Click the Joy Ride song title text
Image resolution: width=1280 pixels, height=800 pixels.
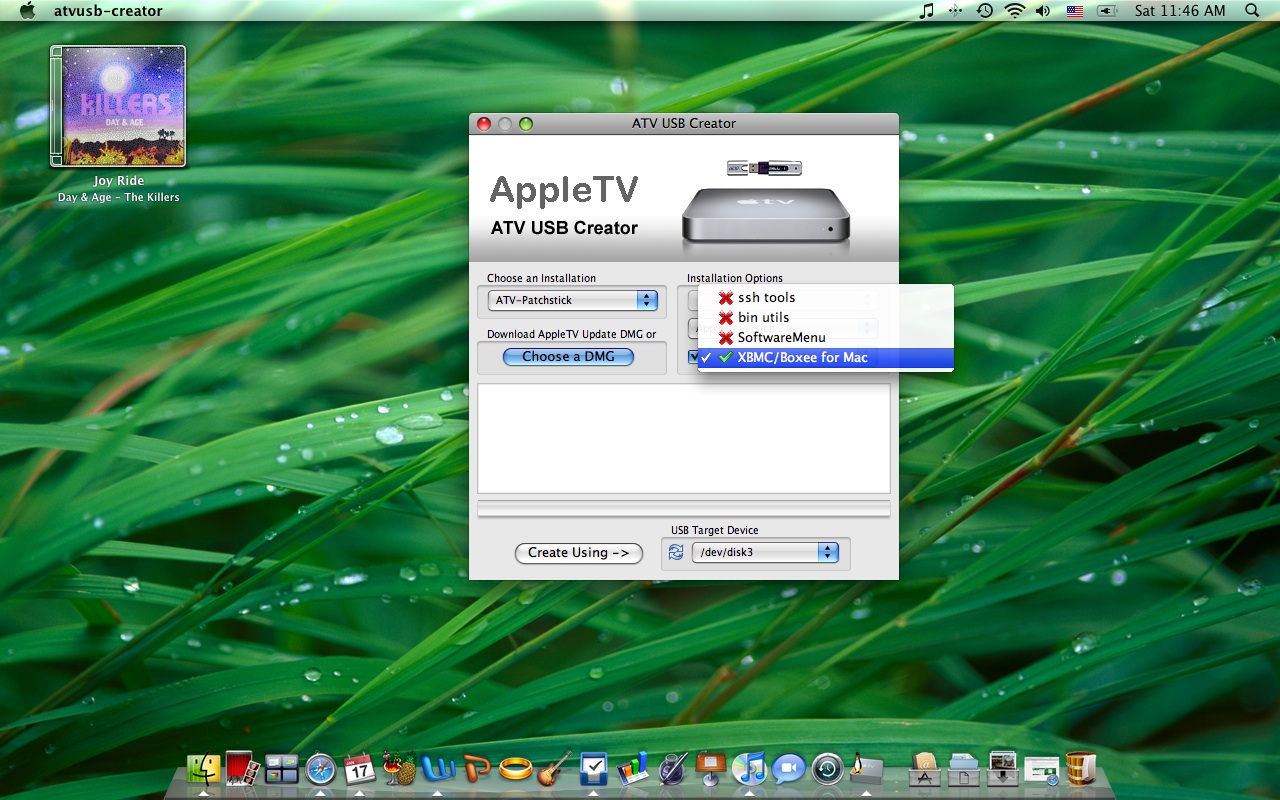tap(119, 181)
